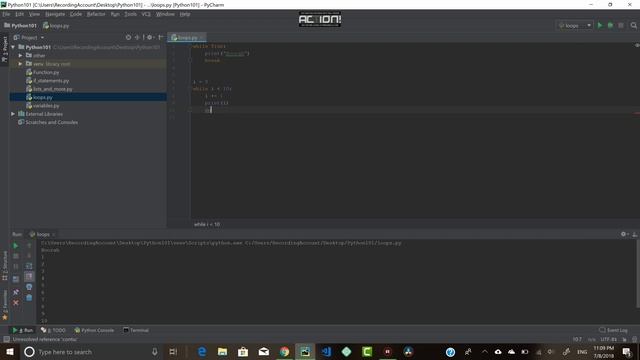Screen dimensions: 640x360
Task: Click the print icon in Run panel
Action: pos(29,287)
